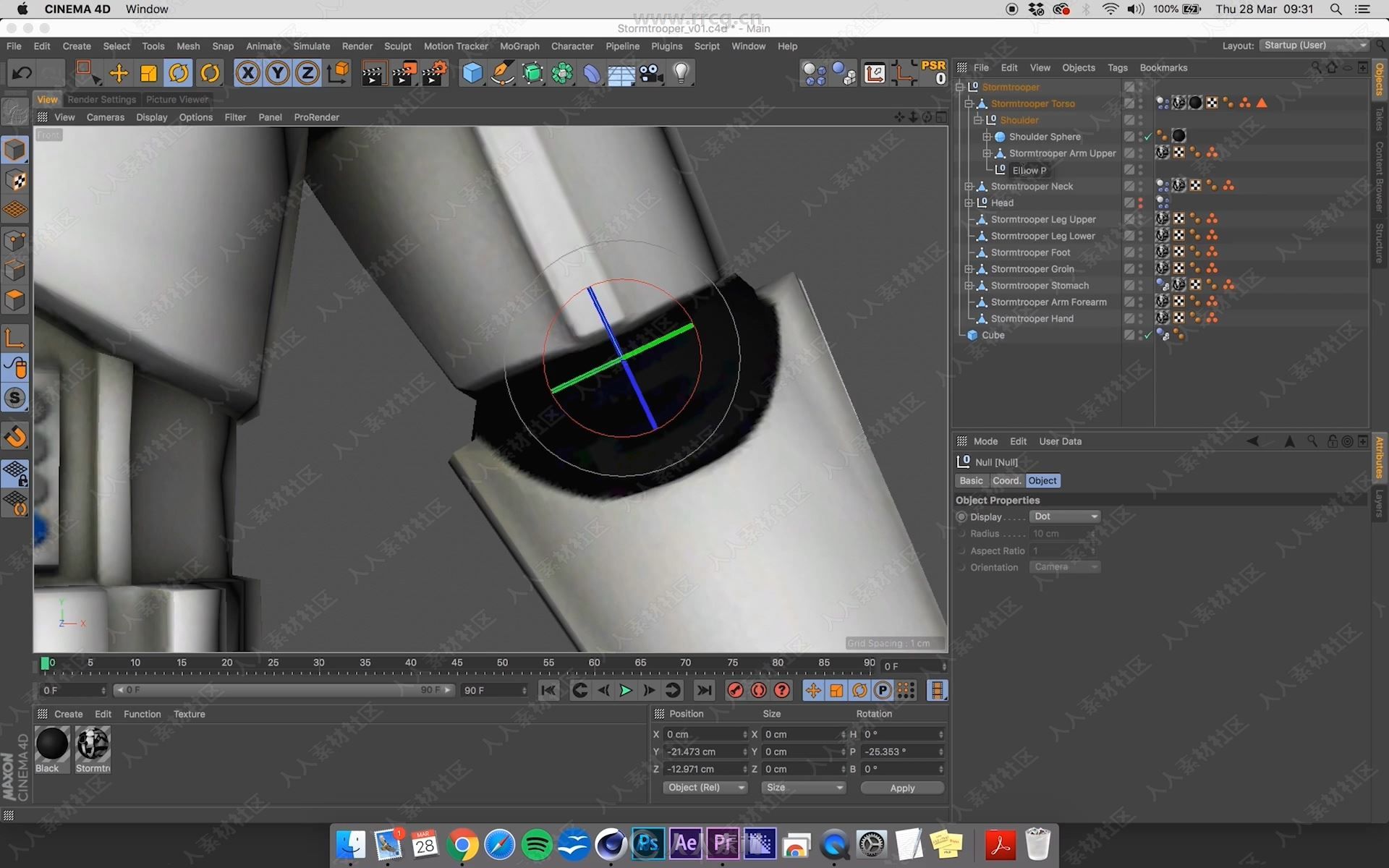Click the coordinate system icon
Viewport: 1389px width, 868px height.
click(338, 73)
